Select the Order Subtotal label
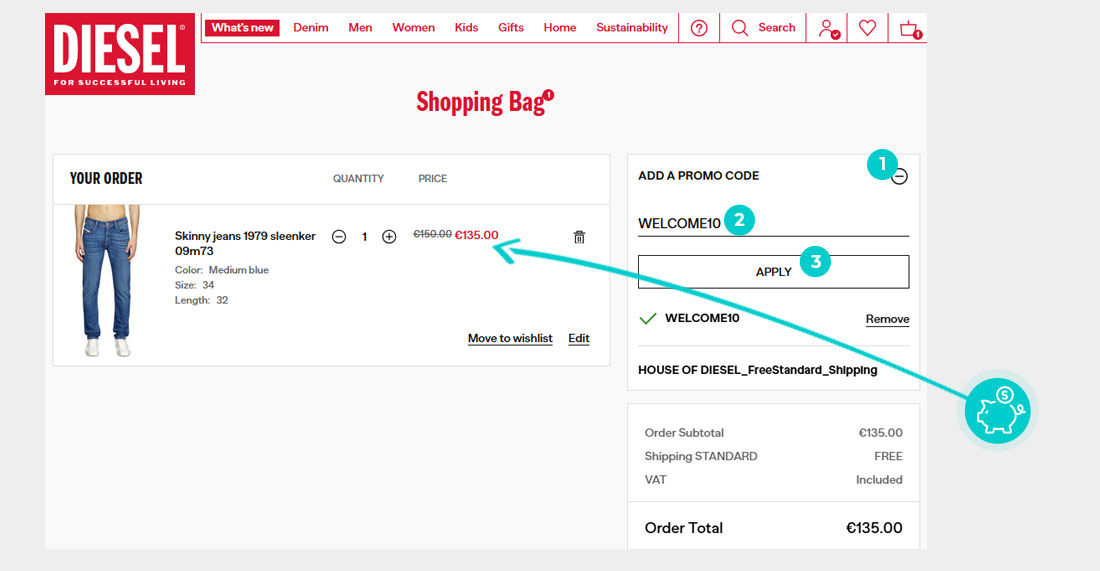 (684, 433)
